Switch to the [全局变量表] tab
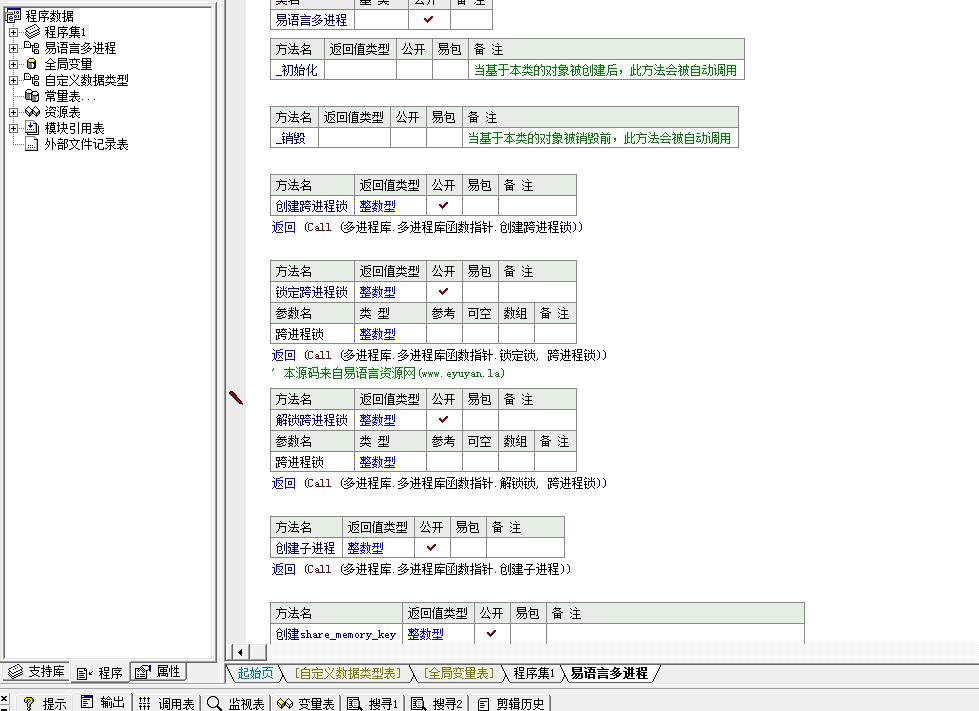The width and height of the screenshot is (979, 711). 458,673
